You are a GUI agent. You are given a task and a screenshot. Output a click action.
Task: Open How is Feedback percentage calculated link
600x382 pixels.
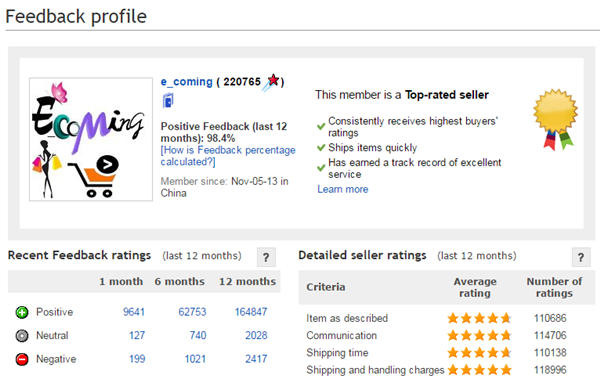[228, 156]
